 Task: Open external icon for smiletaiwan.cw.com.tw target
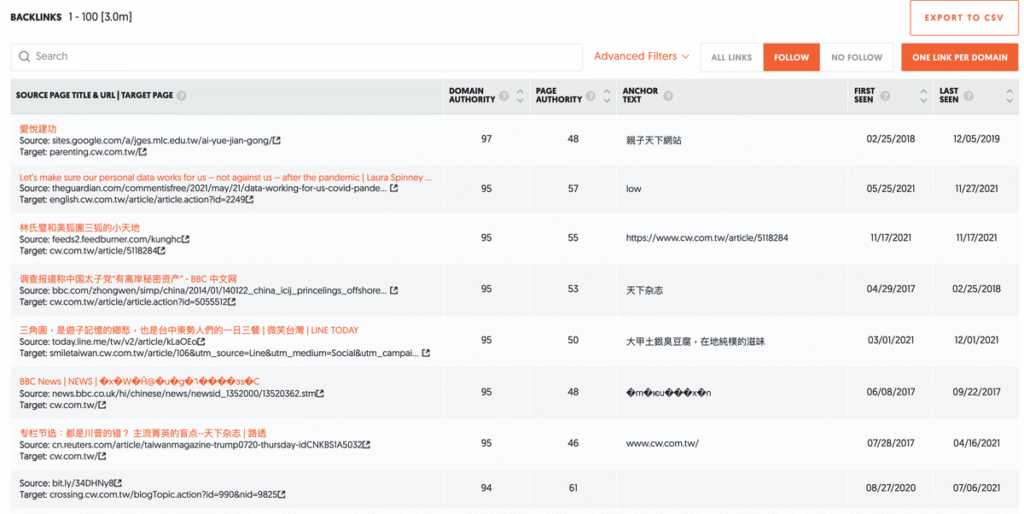(x=426, y=353)
